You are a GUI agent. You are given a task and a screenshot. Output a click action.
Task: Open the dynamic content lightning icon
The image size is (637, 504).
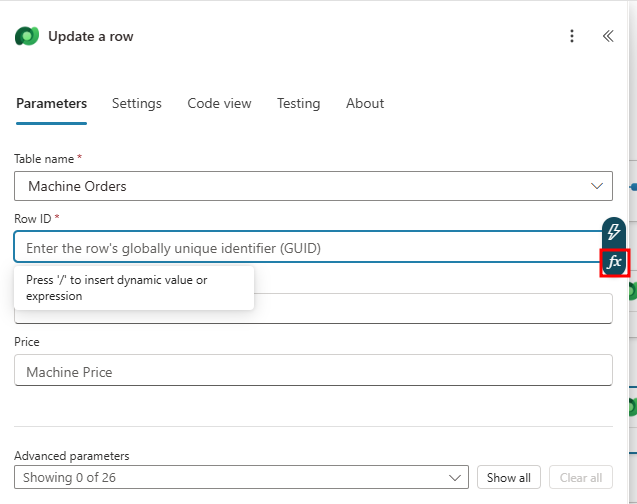(x=614, y=232)
